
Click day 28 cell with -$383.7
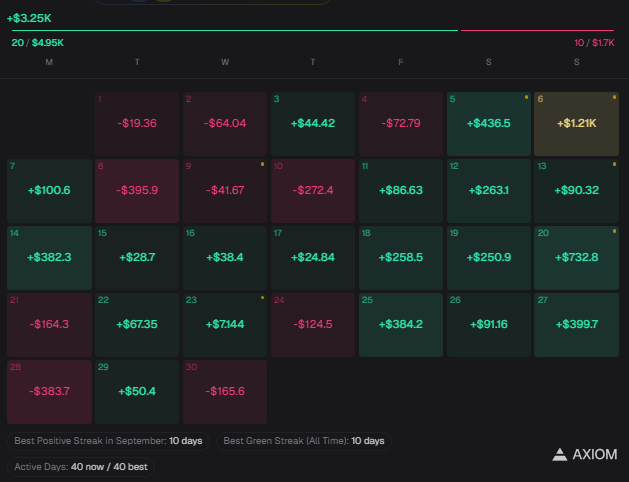point(49,392)
